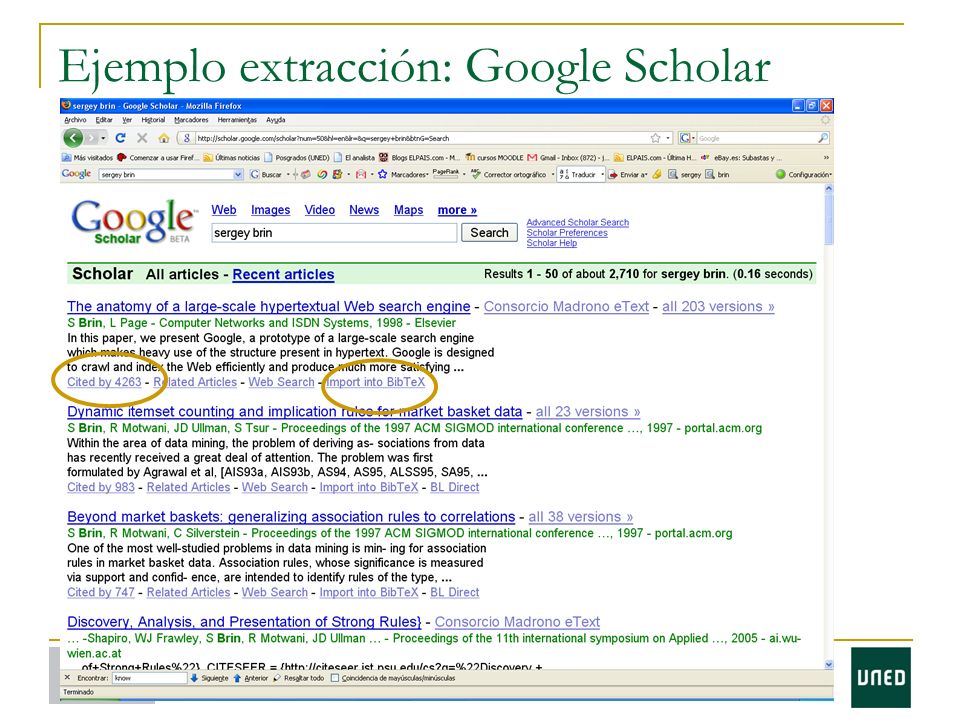Image resolution: width=960 pixels, height=720 pixels.
Task: Click Google Toolbar Buscar button
Action: pos(266,174)
